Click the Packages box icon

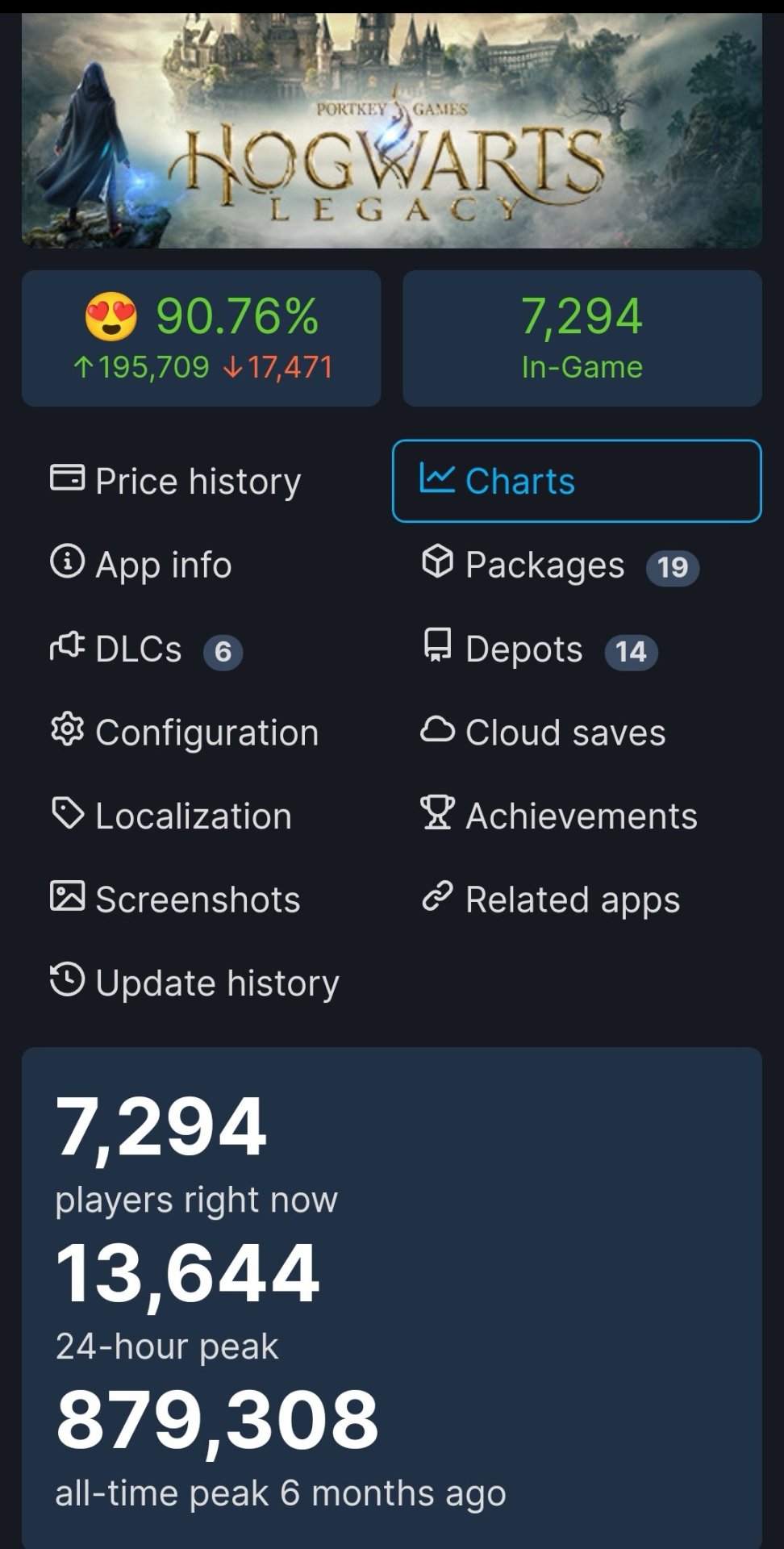coord(437,561)
